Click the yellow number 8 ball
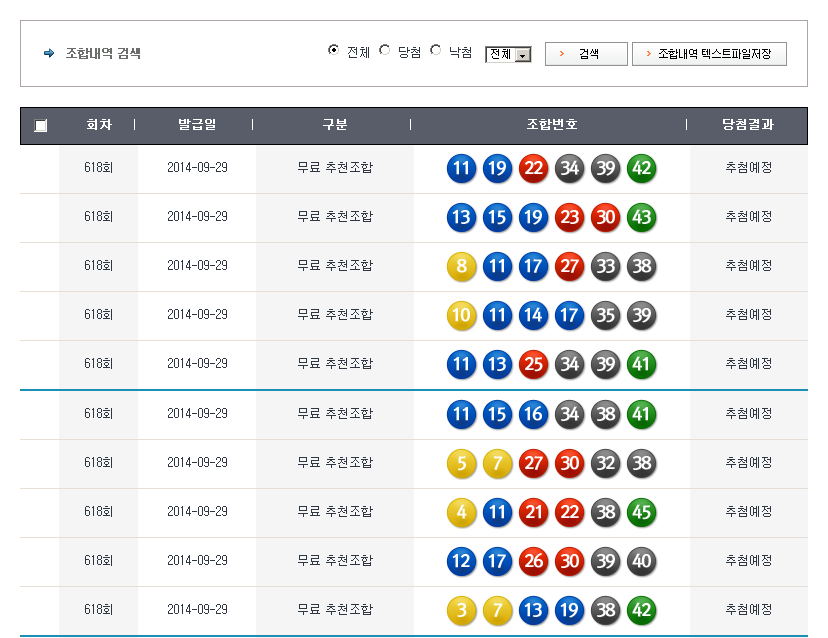The height and width of the screenshot is (638, 828). click(461, 266)
